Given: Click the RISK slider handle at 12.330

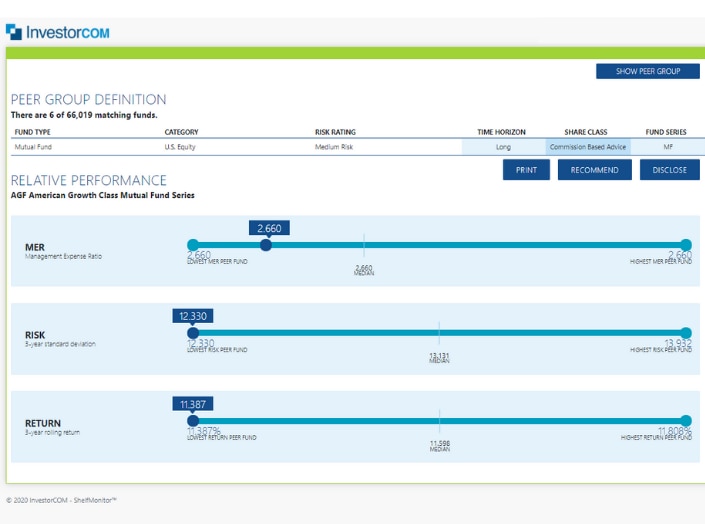Looking at the screenshot, I should pyautogui.click(x=193, y=333).
